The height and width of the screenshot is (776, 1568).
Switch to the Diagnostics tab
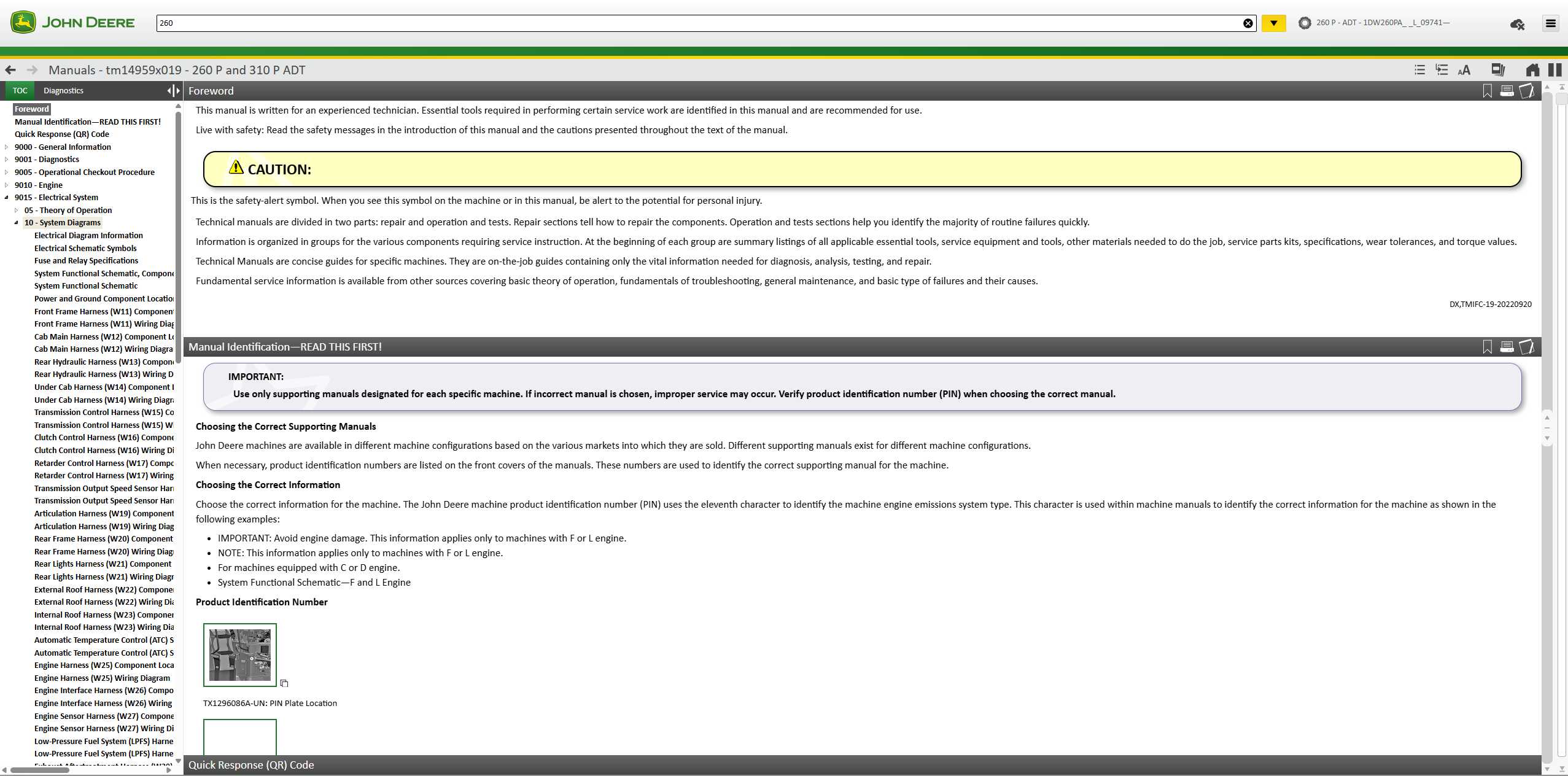[x=63, y=91]
